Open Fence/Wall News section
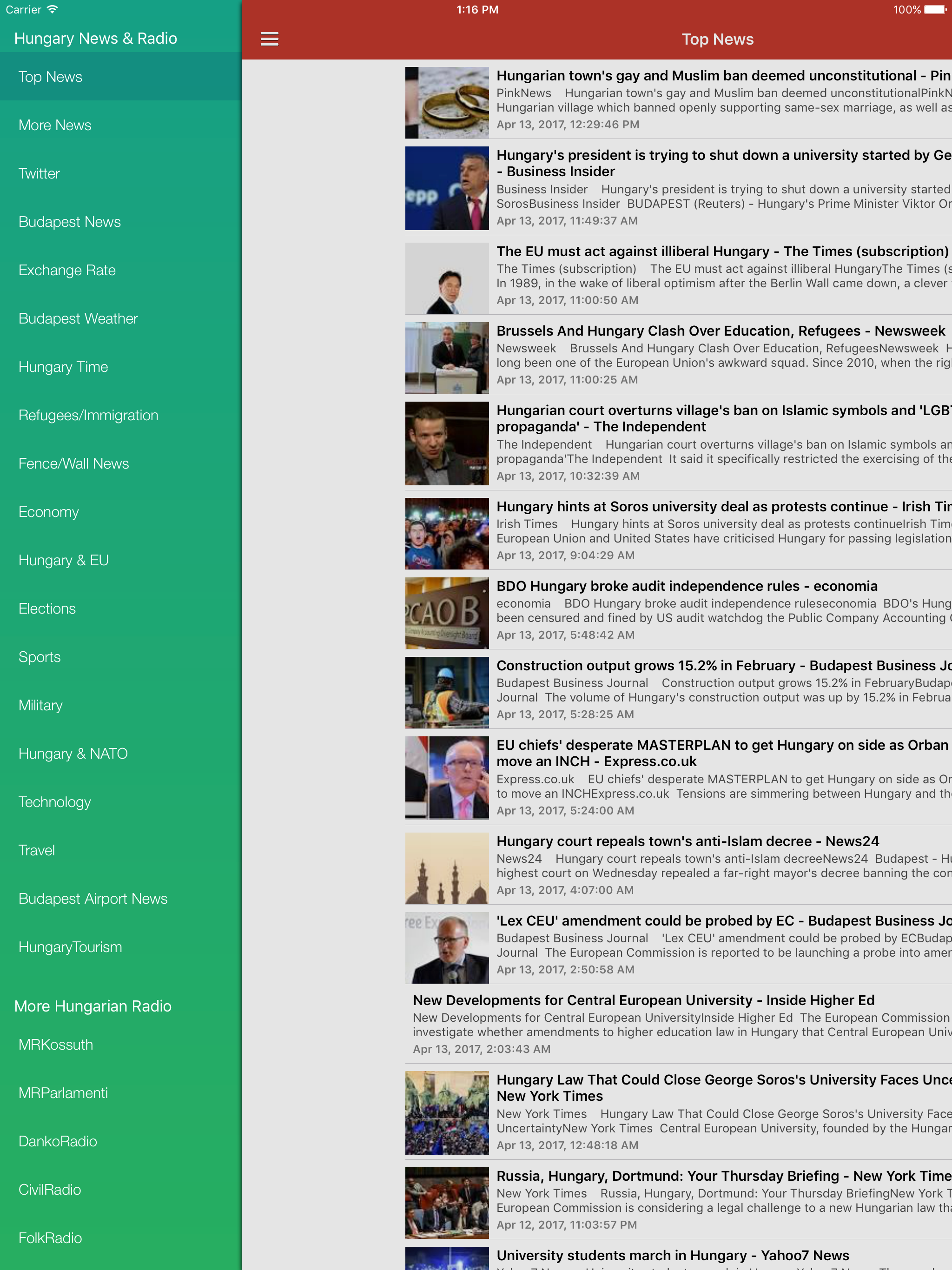 120,463
